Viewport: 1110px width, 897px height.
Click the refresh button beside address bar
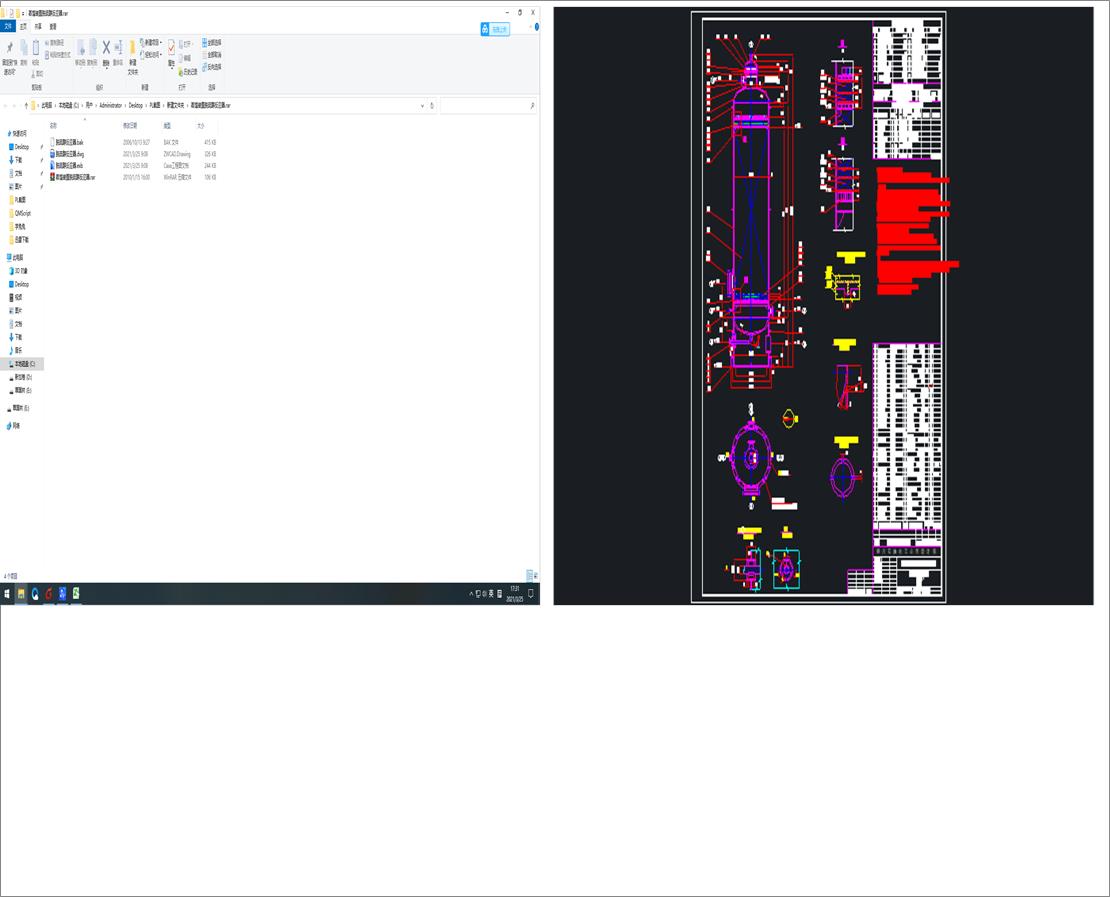[x=432, y=105]
